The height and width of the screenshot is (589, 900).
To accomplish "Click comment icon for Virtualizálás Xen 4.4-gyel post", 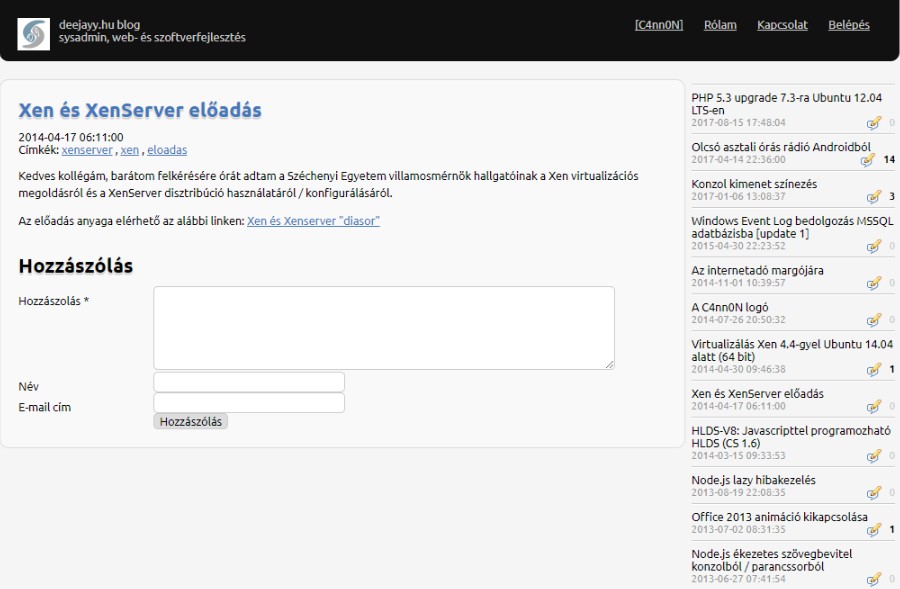I will (x=874, y=369).
